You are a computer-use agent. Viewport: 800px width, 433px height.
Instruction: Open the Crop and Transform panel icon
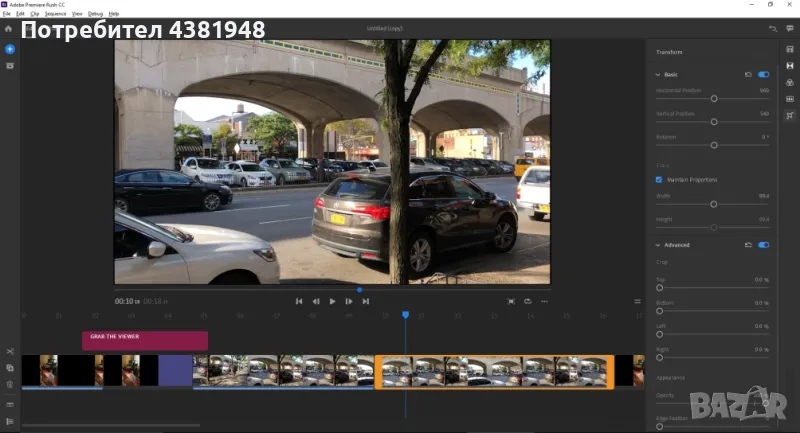pos(790,115)
